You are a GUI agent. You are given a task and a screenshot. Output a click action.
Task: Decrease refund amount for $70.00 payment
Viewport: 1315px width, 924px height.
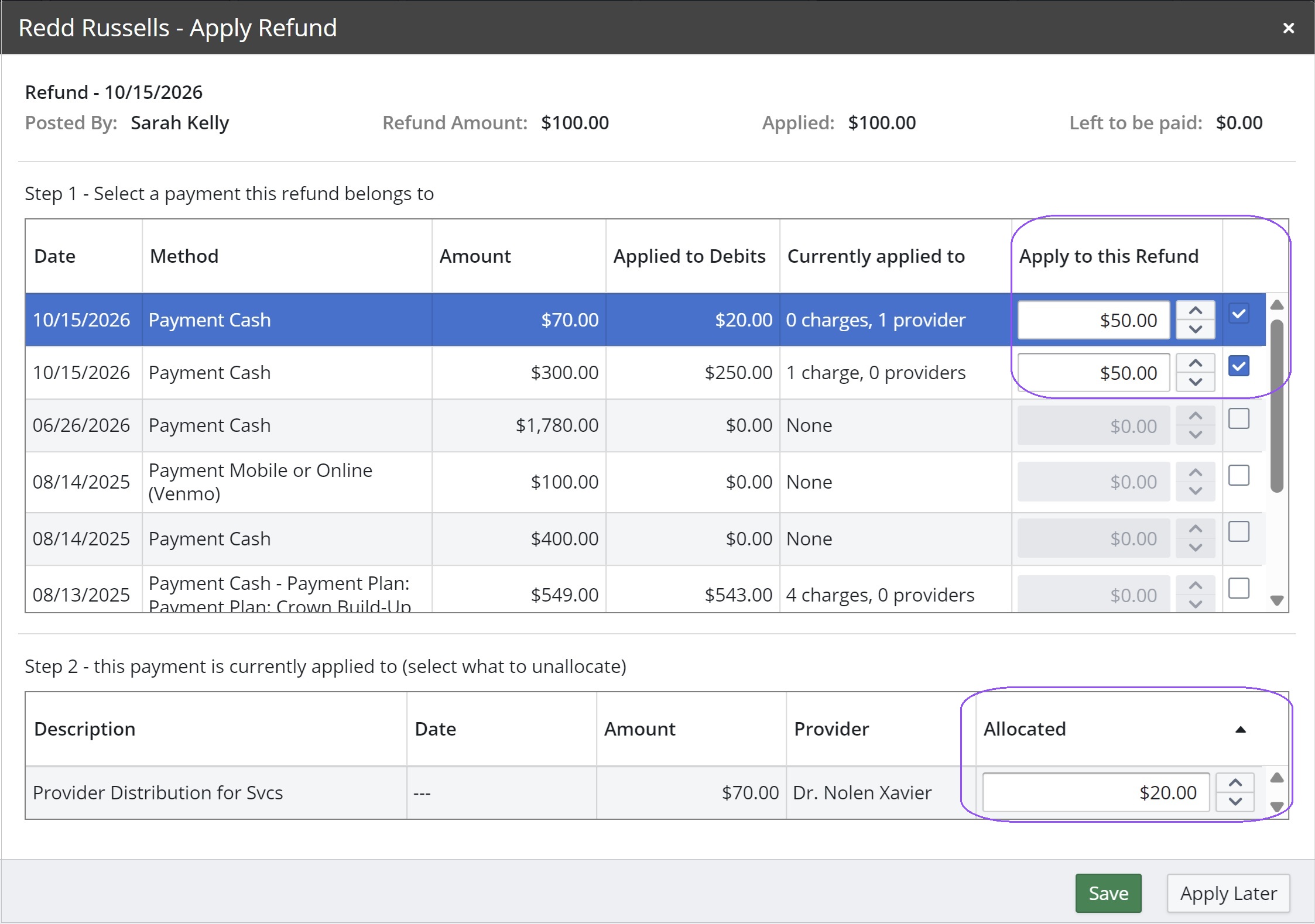point(1196,329)
